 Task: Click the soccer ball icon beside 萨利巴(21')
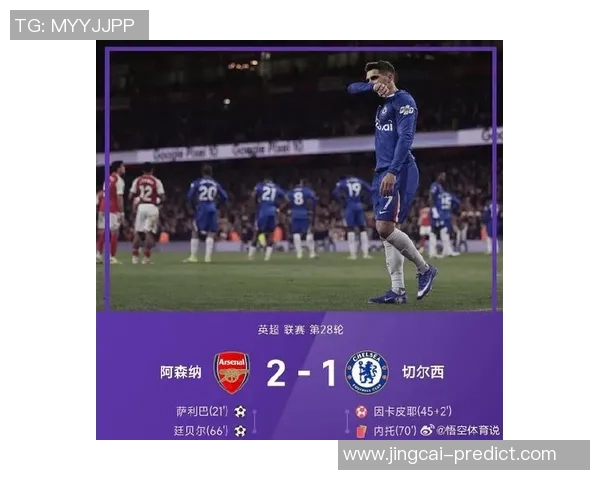tap(240, 412)
